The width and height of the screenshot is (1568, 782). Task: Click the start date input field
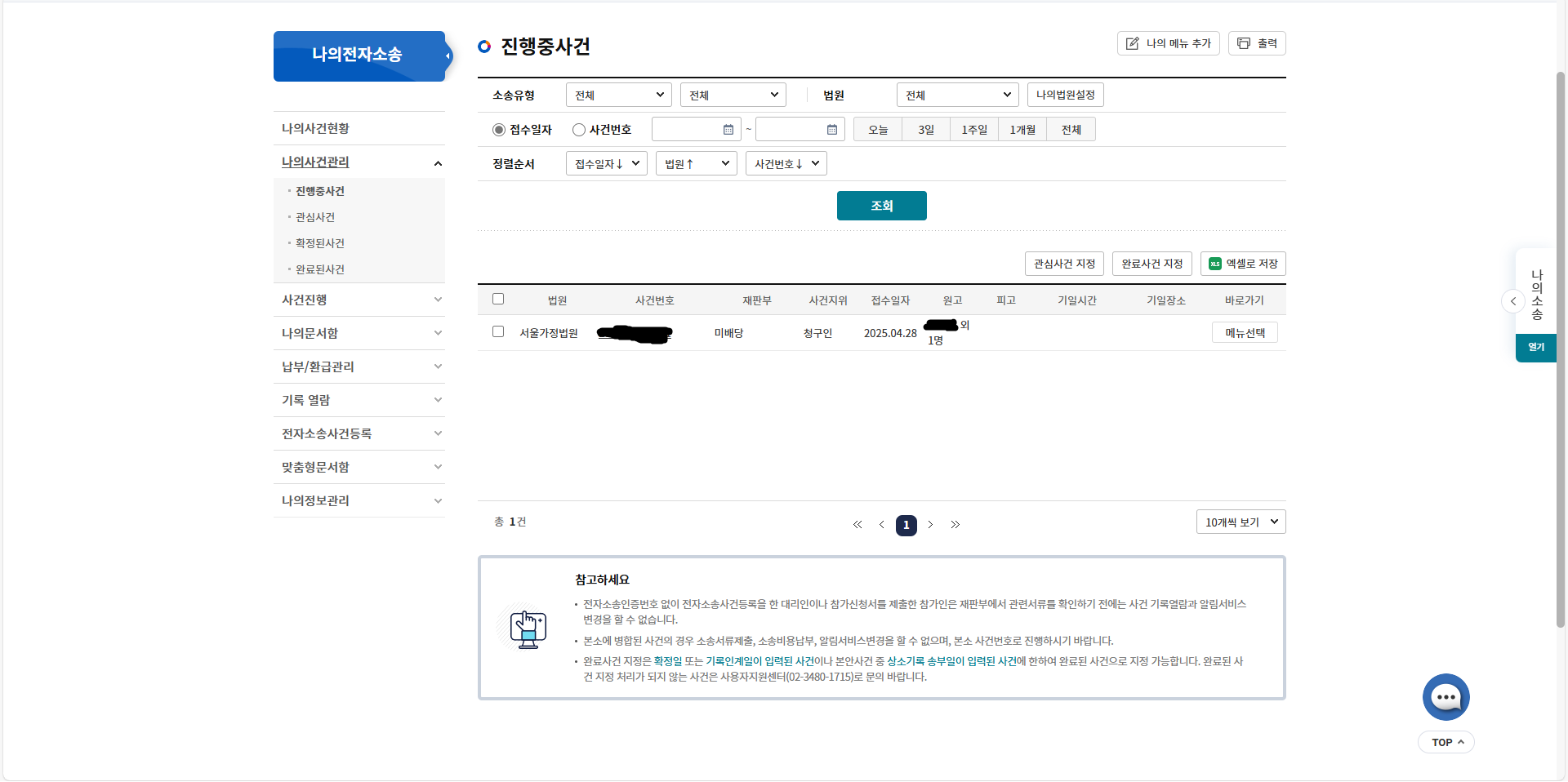coord(690,129)
